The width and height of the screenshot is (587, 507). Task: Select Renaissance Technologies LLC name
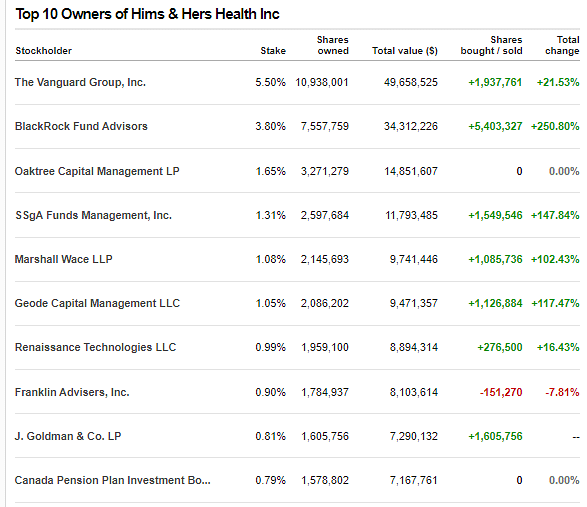95,347
